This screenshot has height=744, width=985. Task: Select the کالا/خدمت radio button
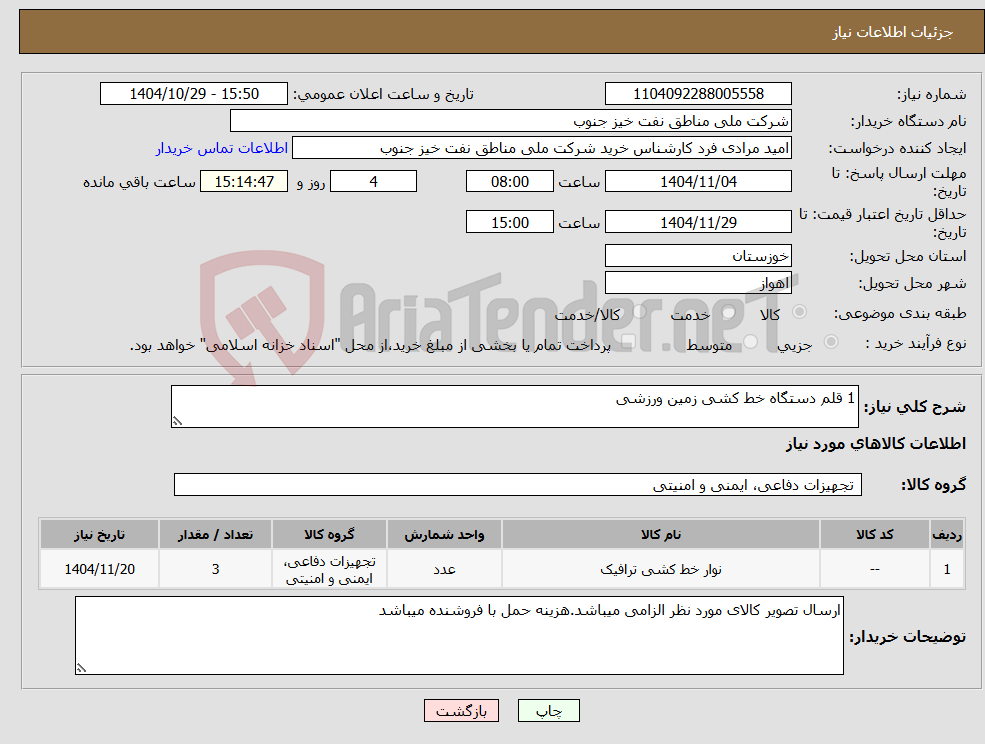[x=639, y=312]
